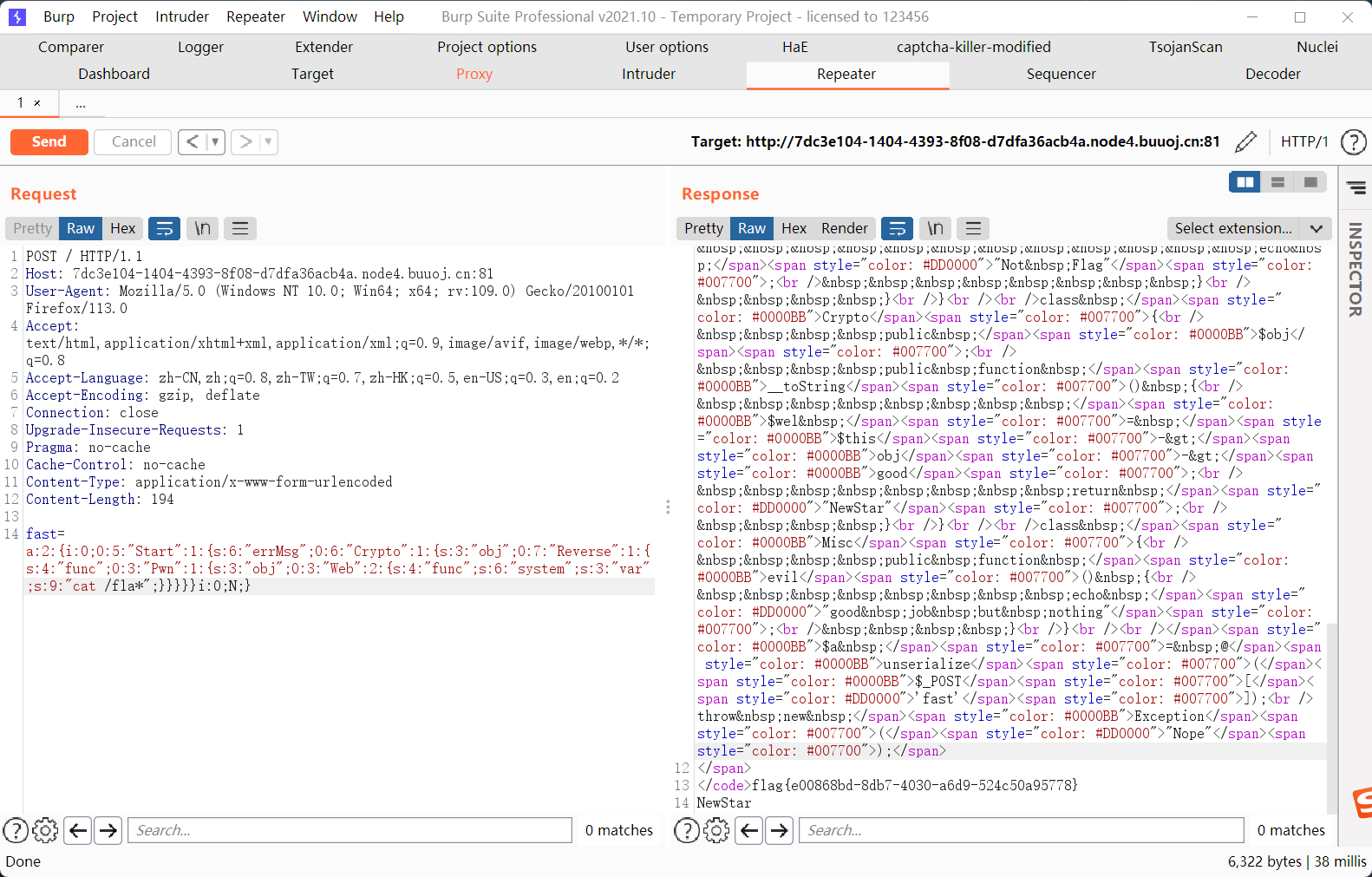Toggle word wrap in Request panel
This screenshot has width=1372, height=877.
[x=164, y=228]
